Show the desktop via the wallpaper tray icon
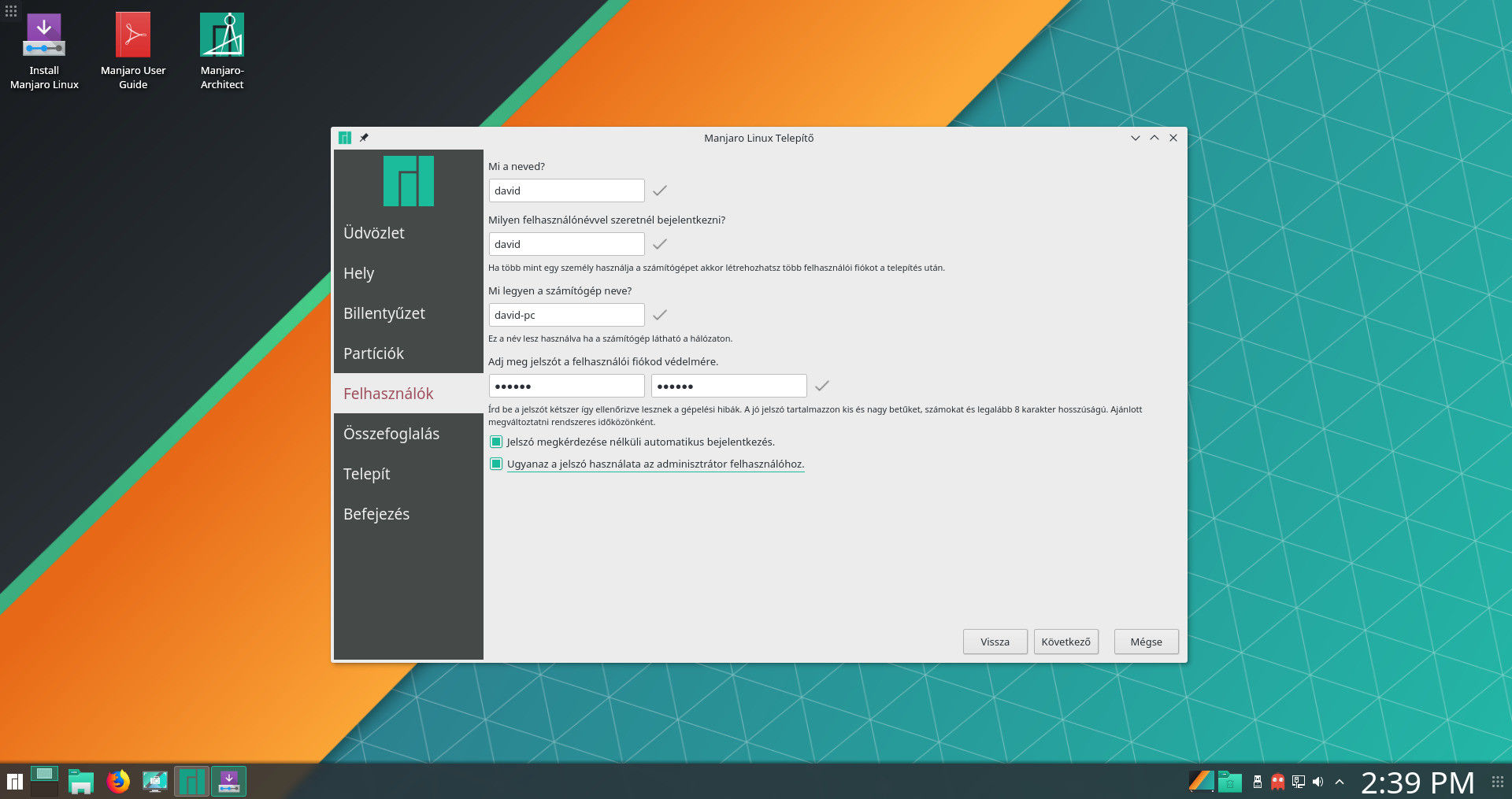The image size is (1512, 799). (x=1201, y=782)
